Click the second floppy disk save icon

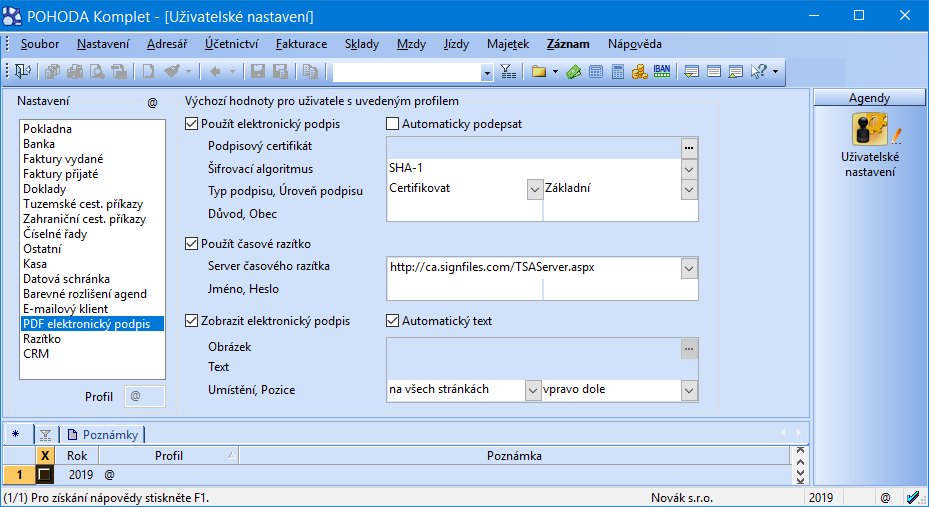pyautogui.click(x=280, y=72)
